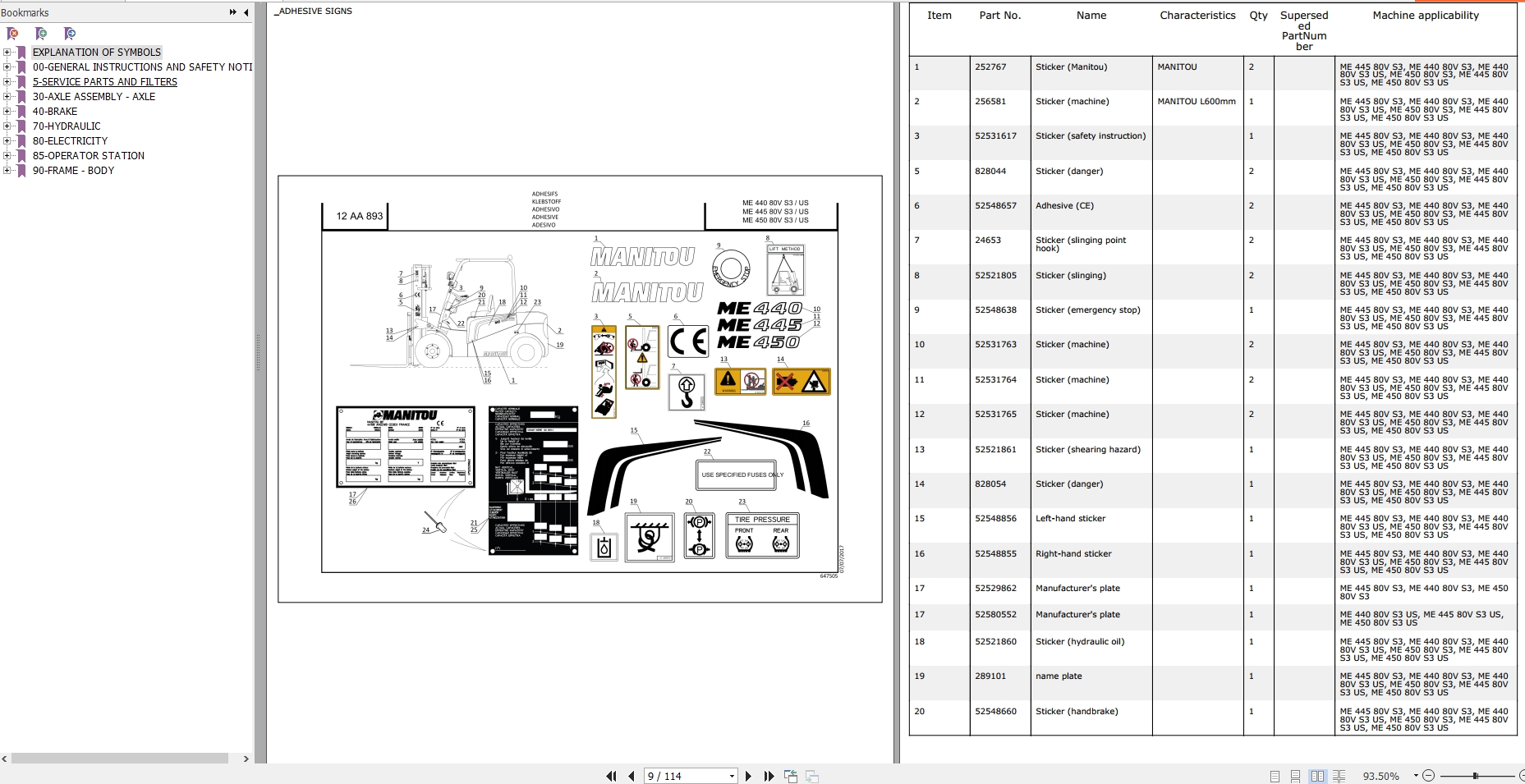The height and width of the screenshot is (784, 1525).
Task: Select the 90-FRAME - BODY bookmark
Action: click(73, 171)
